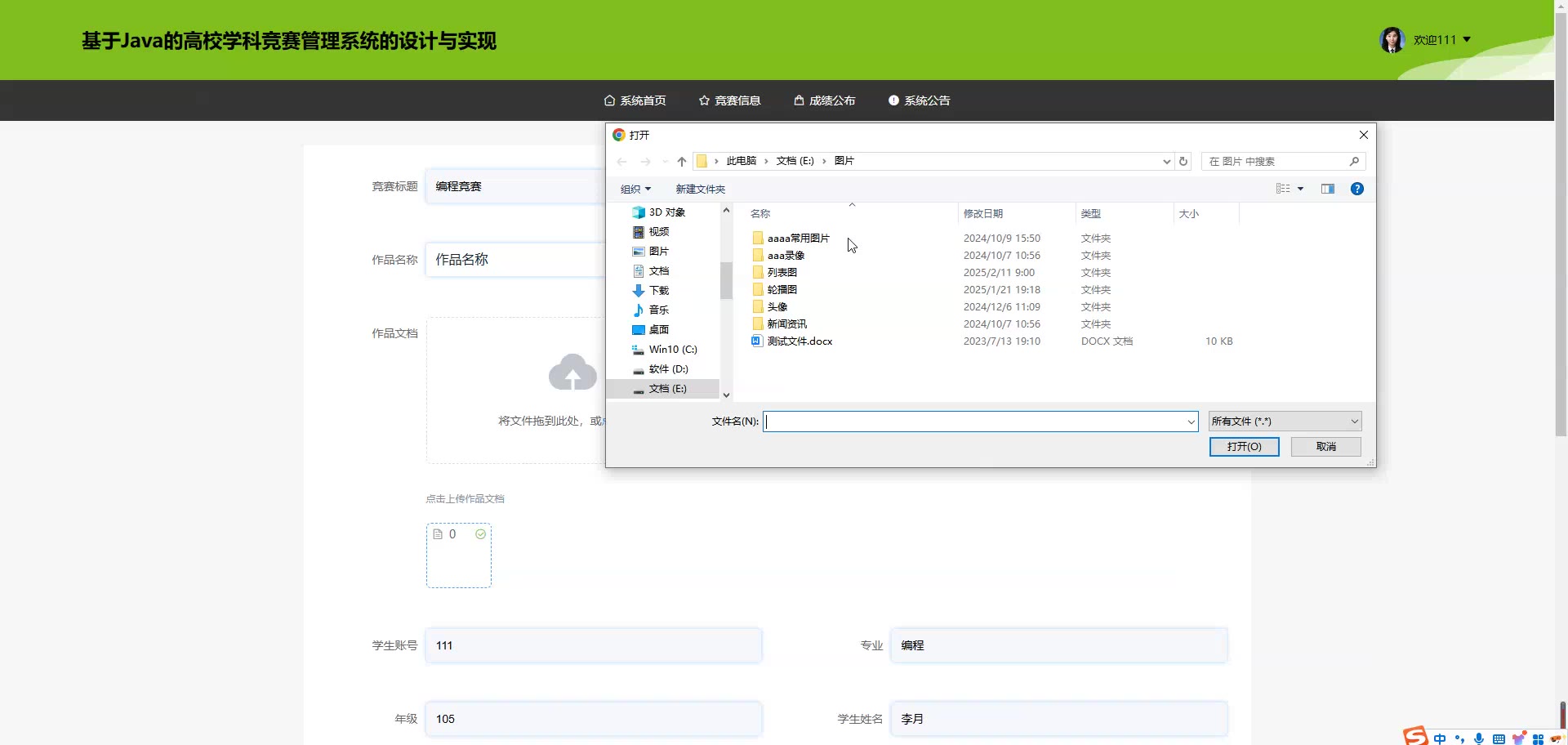1568x745 pixels.
Task: Go back in the file dialog
Action: click(621, 162)
